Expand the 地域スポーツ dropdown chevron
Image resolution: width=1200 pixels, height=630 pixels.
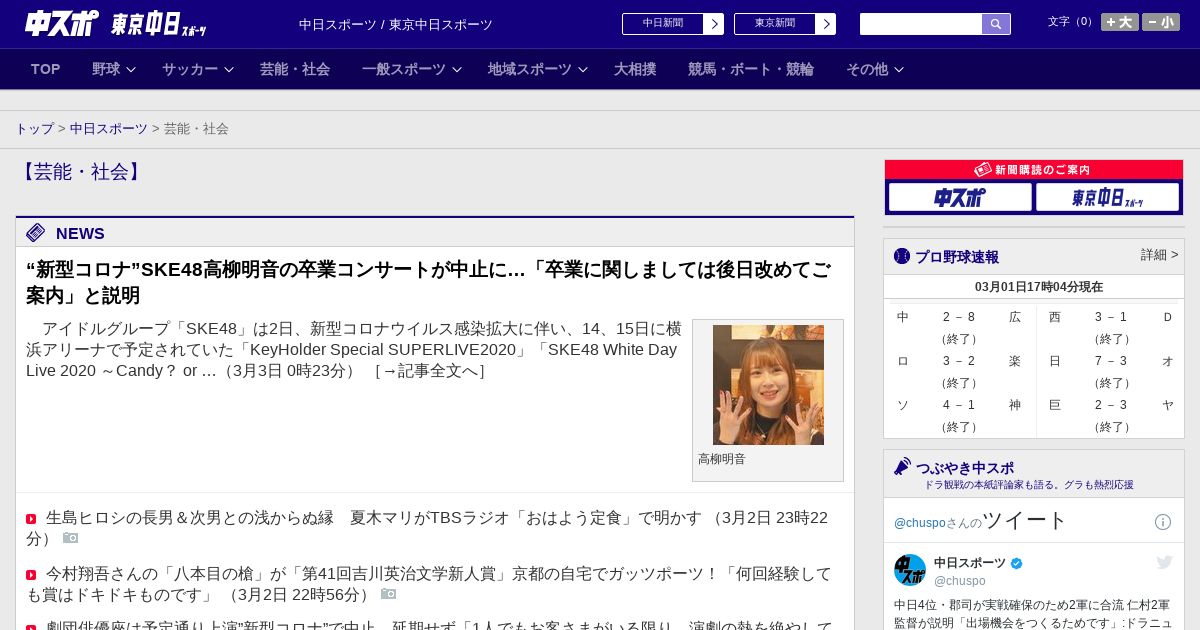(583, 70)
